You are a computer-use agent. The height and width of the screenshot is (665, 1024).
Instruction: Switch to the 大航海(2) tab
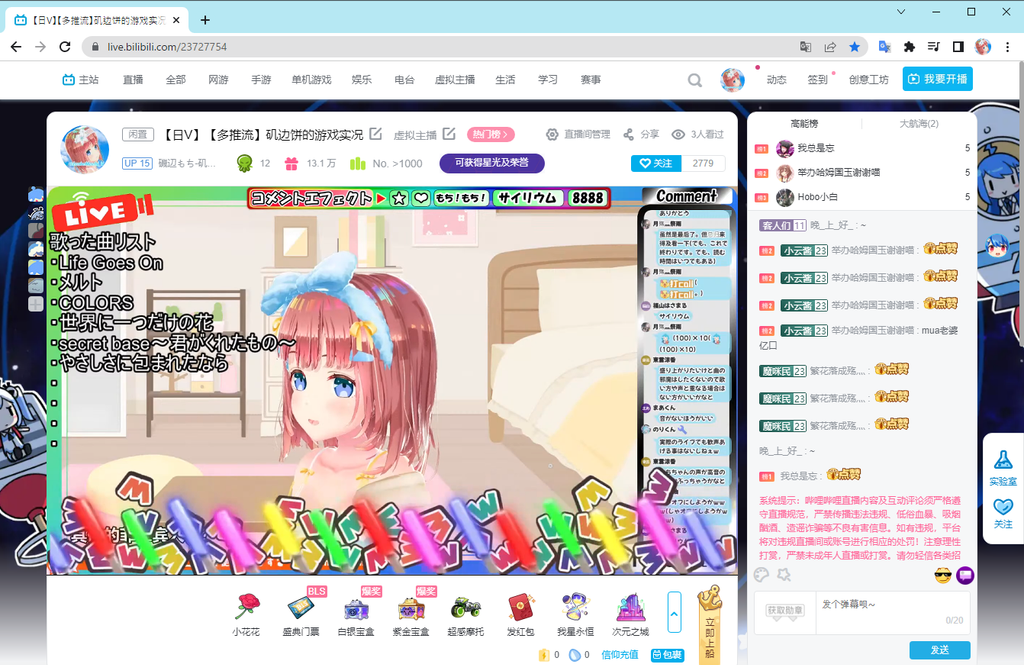[918, 124]
